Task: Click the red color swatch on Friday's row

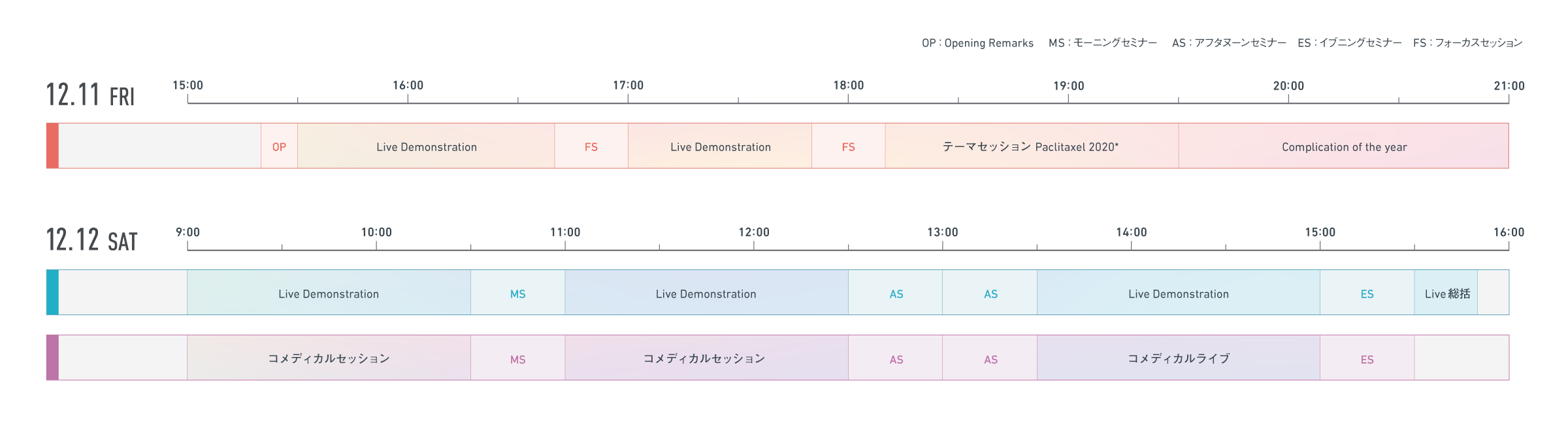Action: click(x=52, y=146)
